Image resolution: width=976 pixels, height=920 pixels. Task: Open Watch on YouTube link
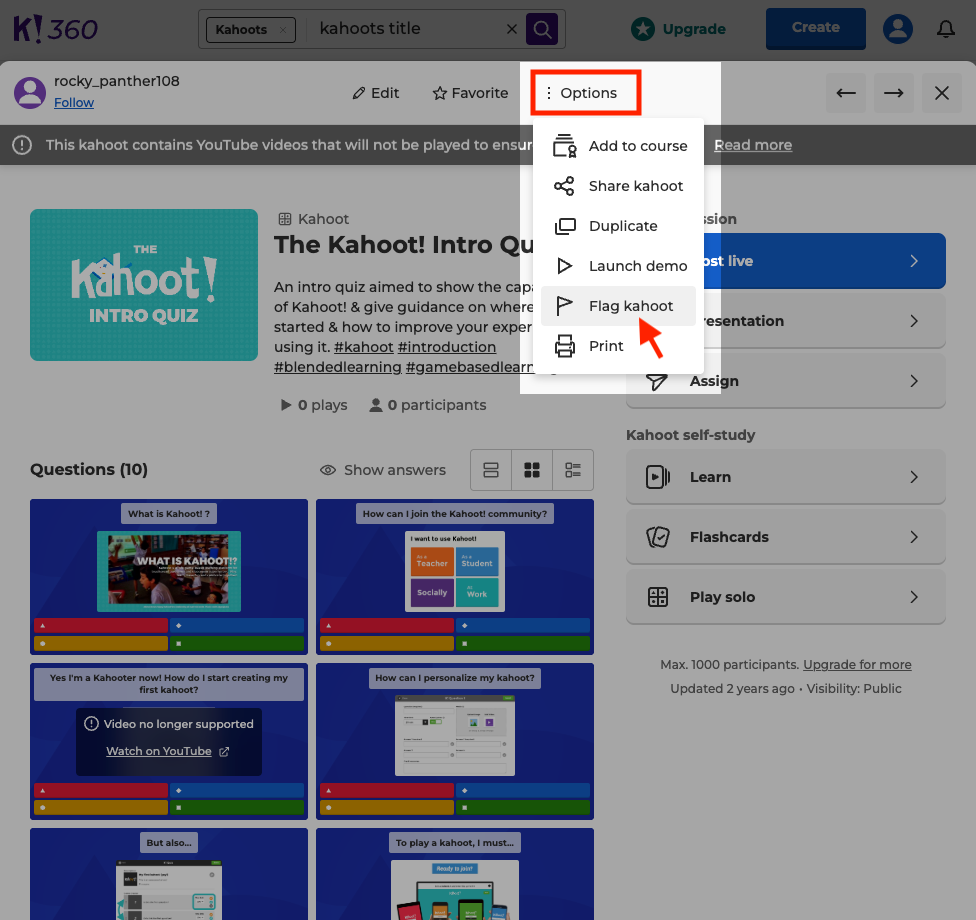click(167, 751)
